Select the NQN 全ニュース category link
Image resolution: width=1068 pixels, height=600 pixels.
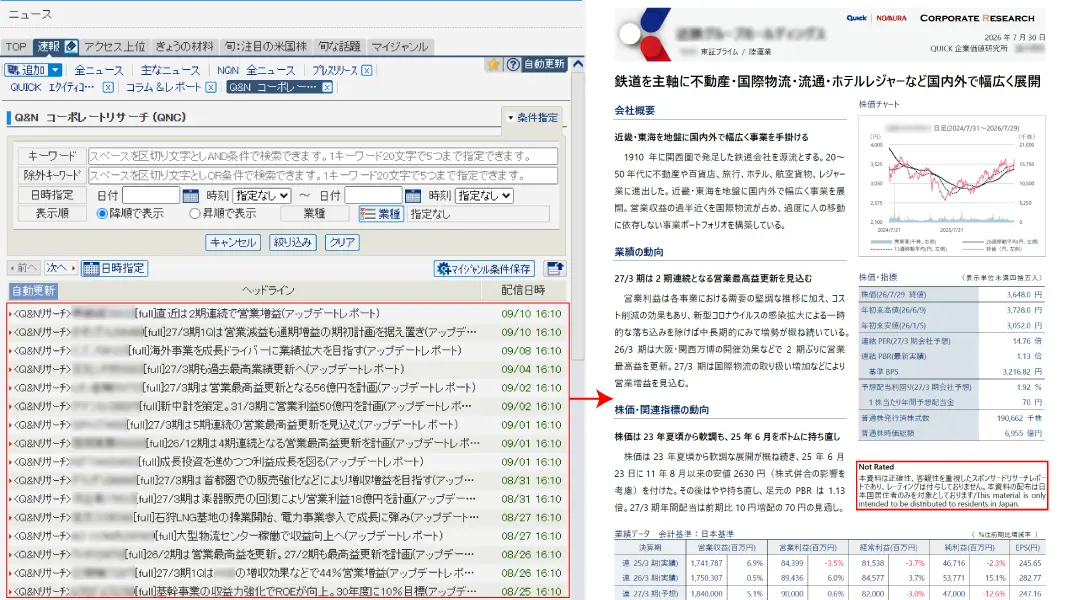[x=256, y=70]
